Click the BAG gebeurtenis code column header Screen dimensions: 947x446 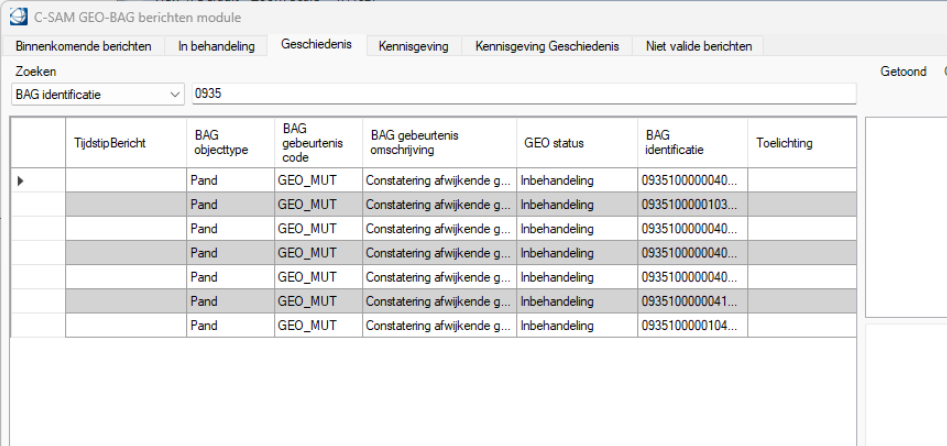[318, 143]
